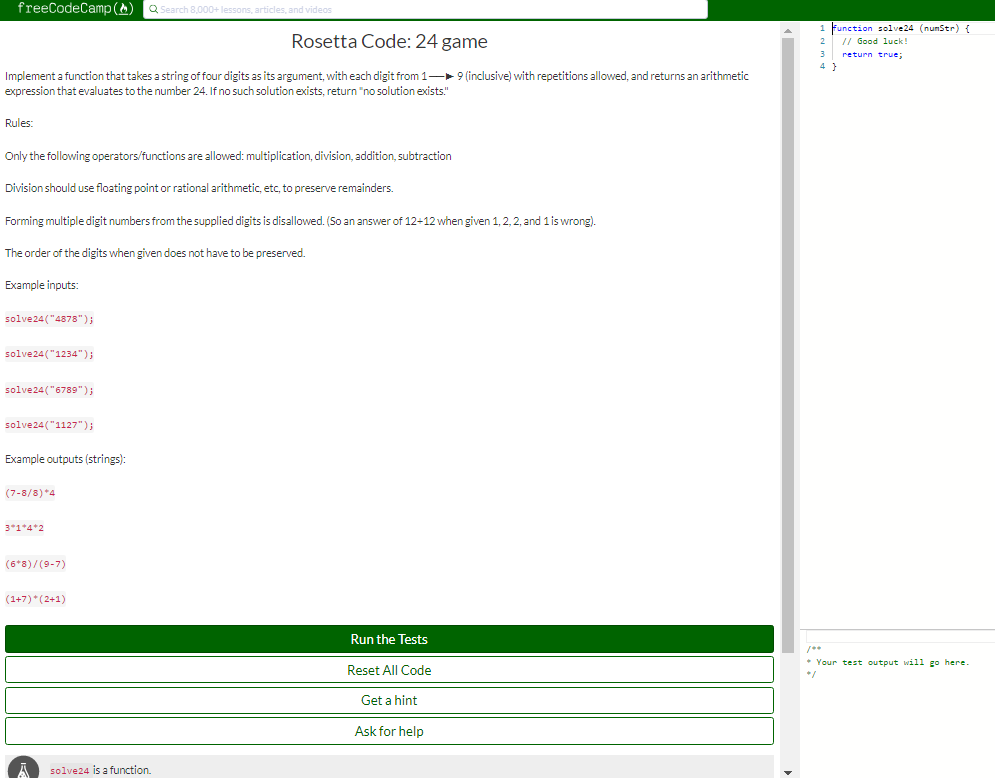
Task: Click the test output console text
Action: (x=888, y=662)
